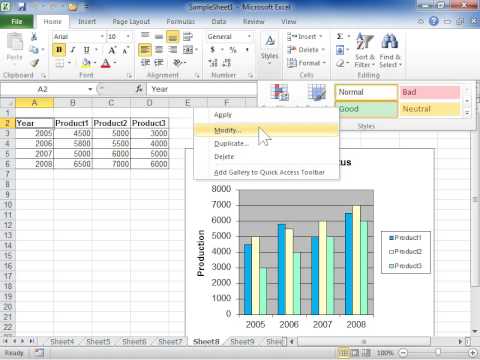
Task: Switch to the Formulas tab
Action: click(x=180, y=22)
